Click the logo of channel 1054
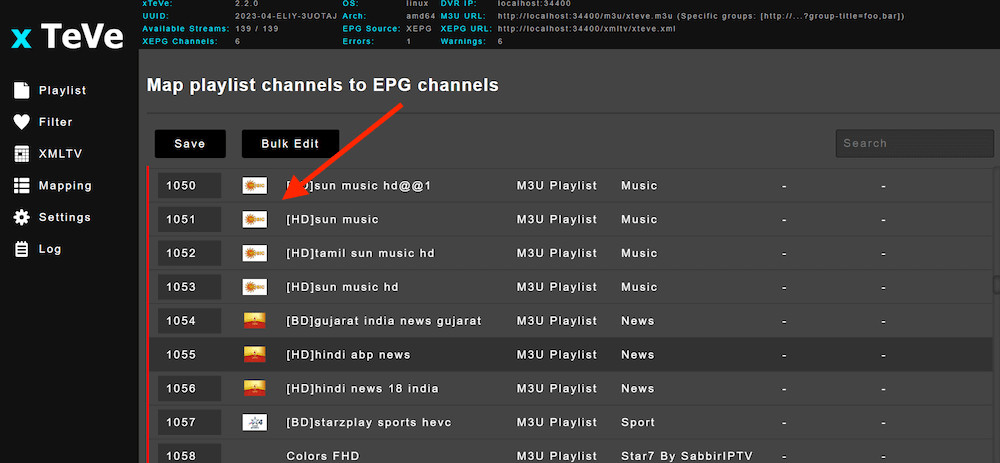 tap(254, 321)
